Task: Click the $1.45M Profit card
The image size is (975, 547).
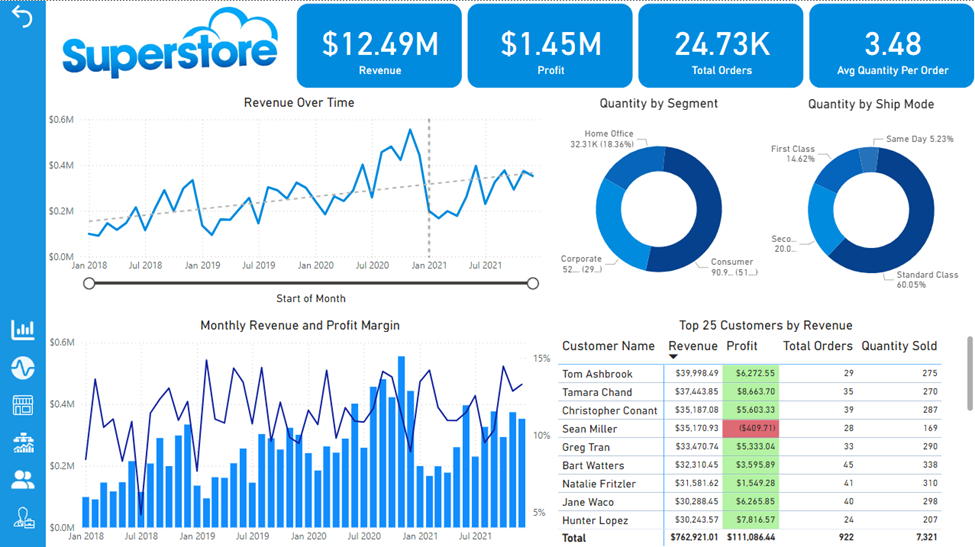Action: (x=550, y=45)
